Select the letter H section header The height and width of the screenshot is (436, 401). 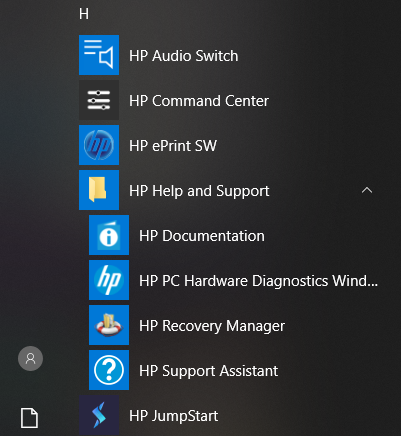pyautogui.click(x=84, y=14)
